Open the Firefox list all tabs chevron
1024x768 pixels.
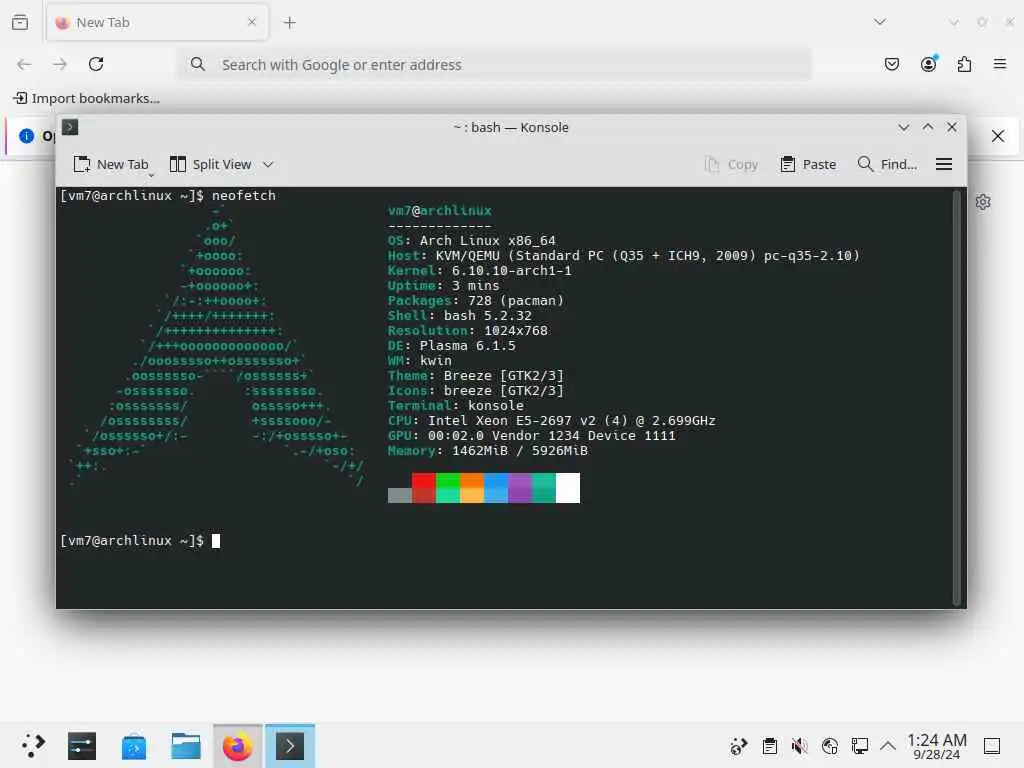[880, 22]
